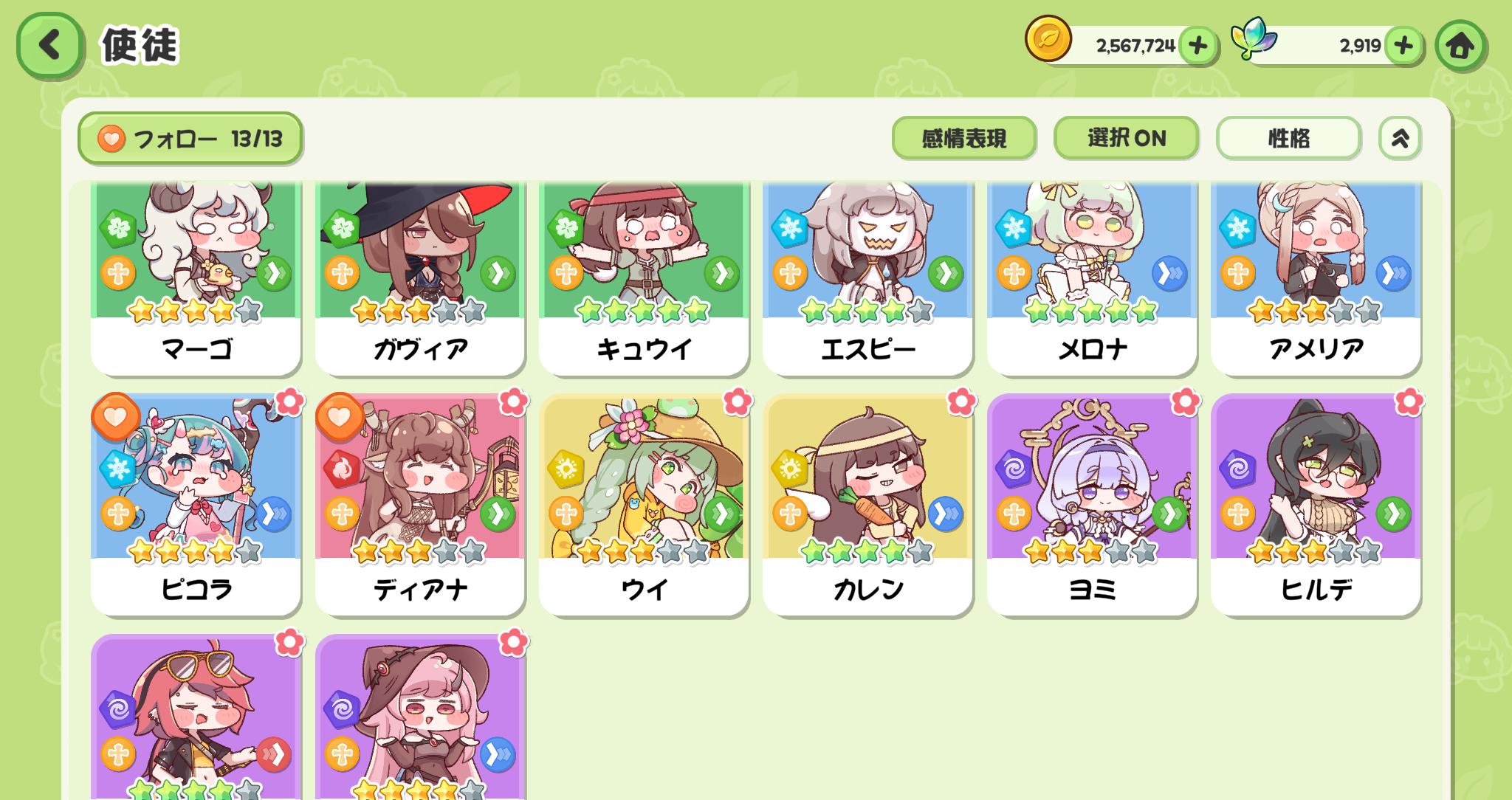The image size is (1512, 800).
Task: Select the フォロー 13/13 filter
Action: coord(190,139)
